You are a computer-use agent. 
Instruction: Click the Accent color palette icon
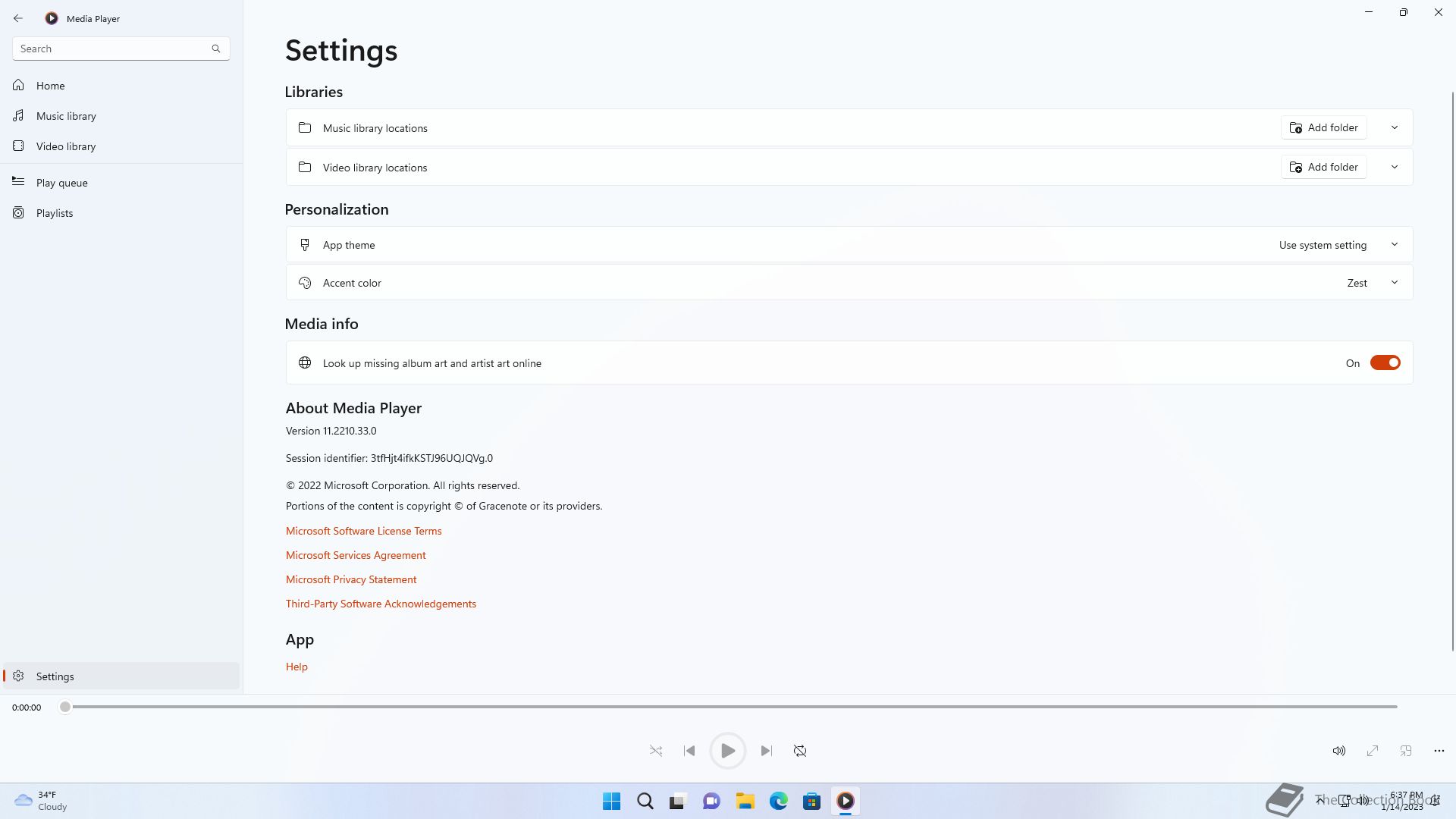(x=305, y=283)
